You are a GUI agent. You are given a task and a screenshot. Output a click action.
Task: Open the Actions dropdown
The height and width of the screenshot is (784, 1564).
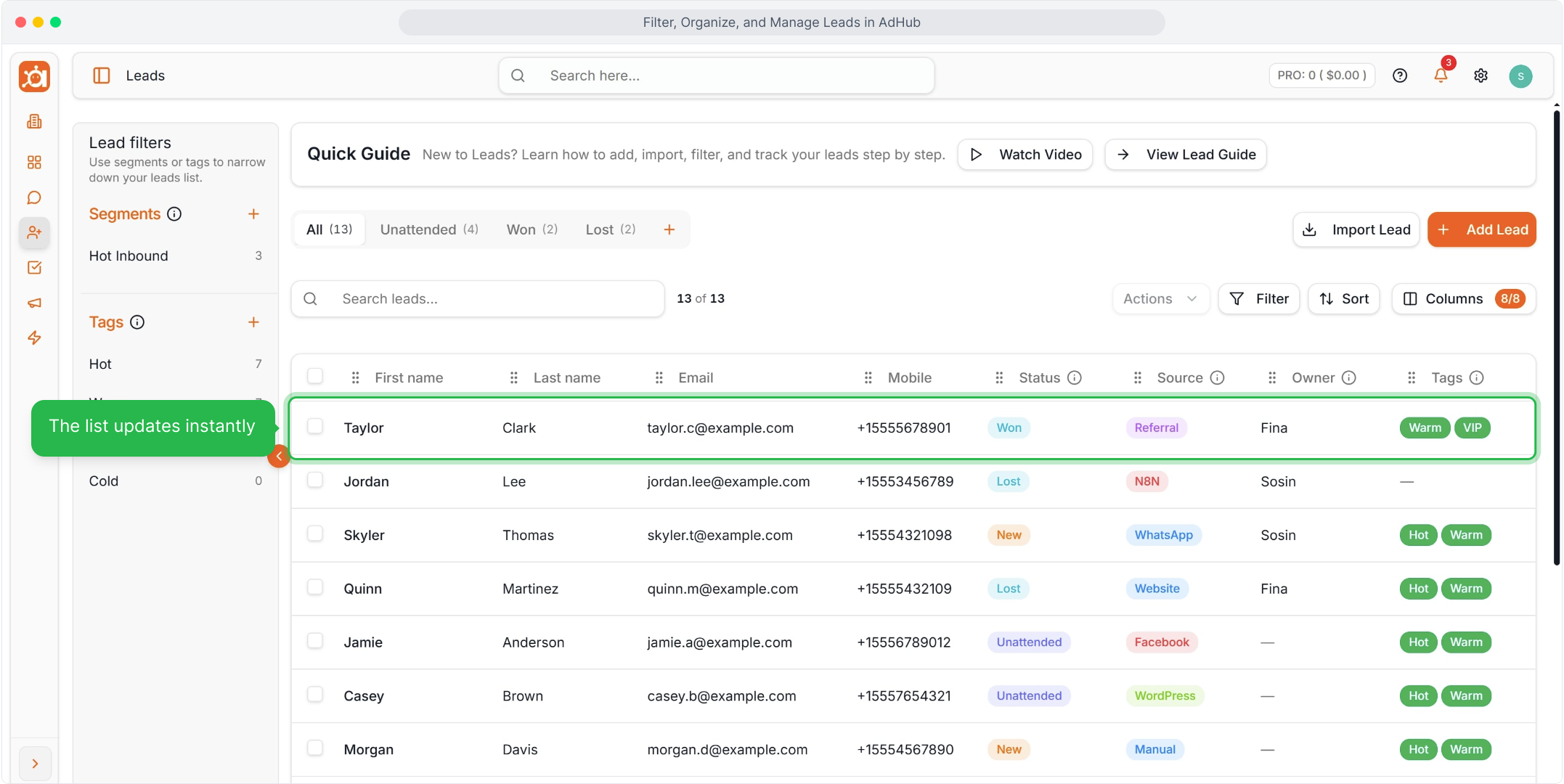(1160, 299)
